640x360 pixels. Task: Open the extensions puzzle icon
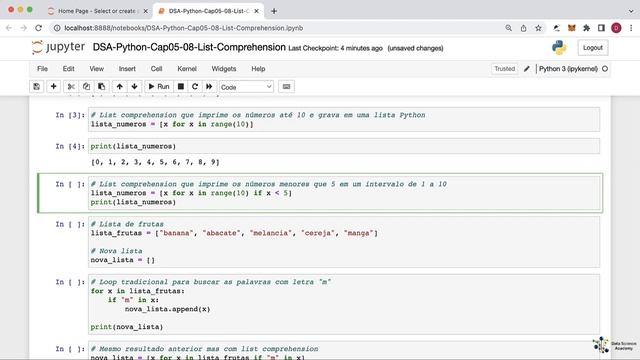click(x=587, y=28)
